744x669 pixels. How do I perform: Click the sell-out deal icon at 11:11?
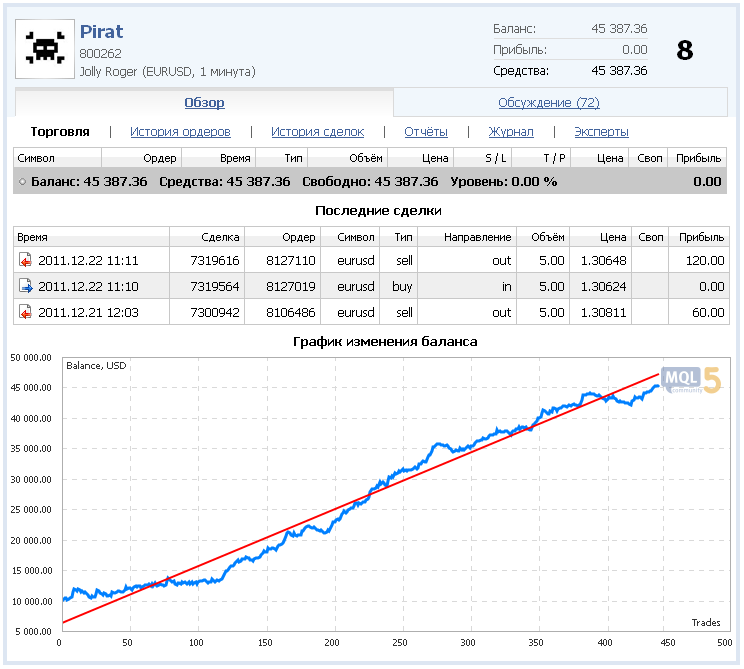25,260
